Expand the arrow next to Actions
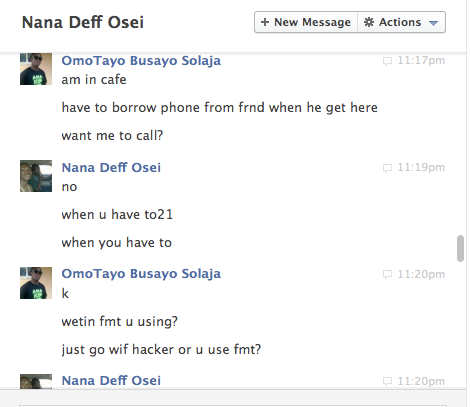The height and width of the screenshot is (407, 471). coord(433,23)
